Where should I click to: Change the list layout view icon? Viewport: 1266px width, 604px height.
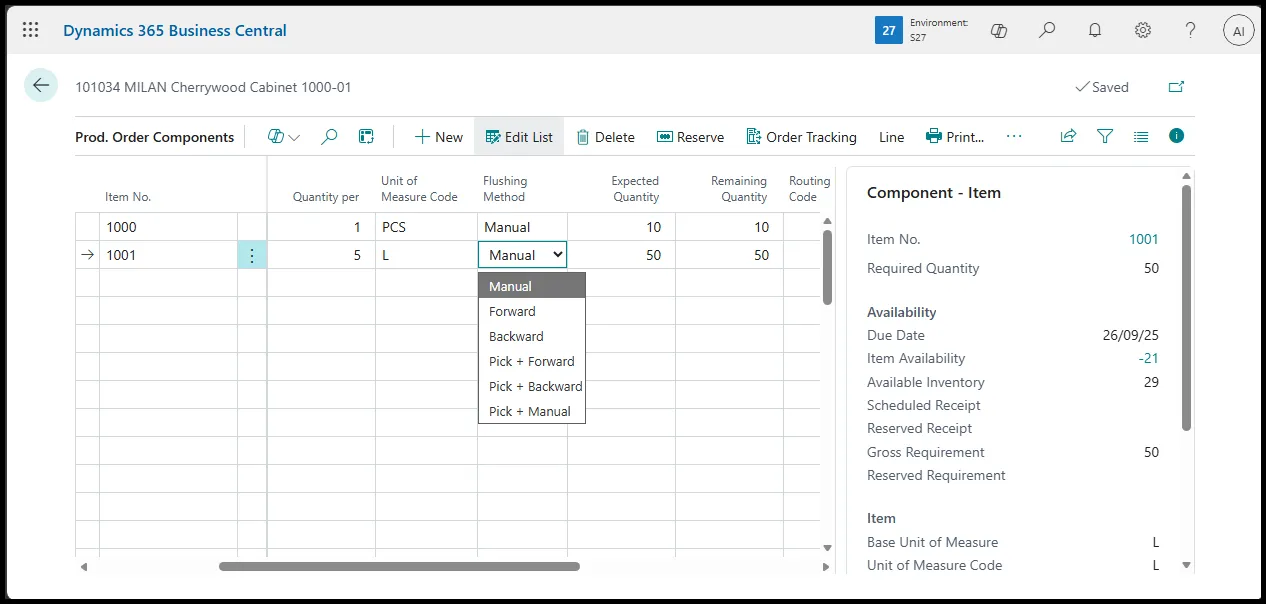(x=1141, y=136)
